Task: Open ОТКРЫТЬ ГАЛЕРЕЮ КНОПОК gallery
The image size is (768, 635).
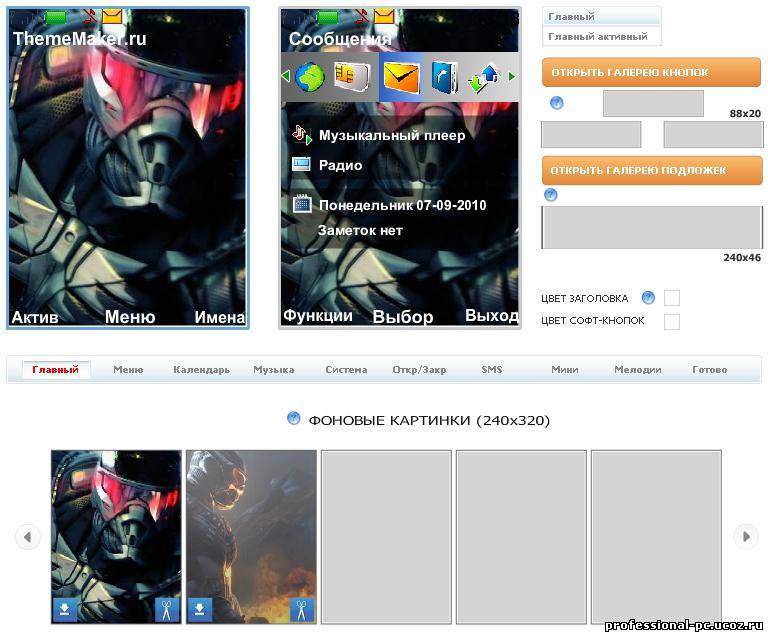Action: tap(651, 72)
